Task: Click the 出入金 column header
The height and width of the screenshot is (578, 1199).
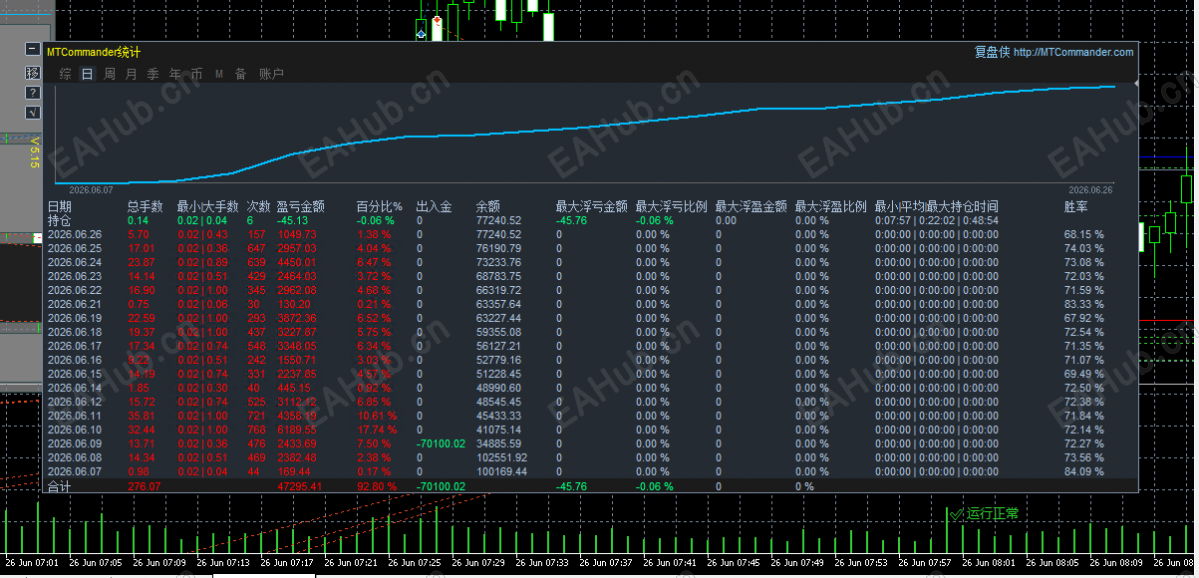Action: pyautogui.click(x=434, y=206)
